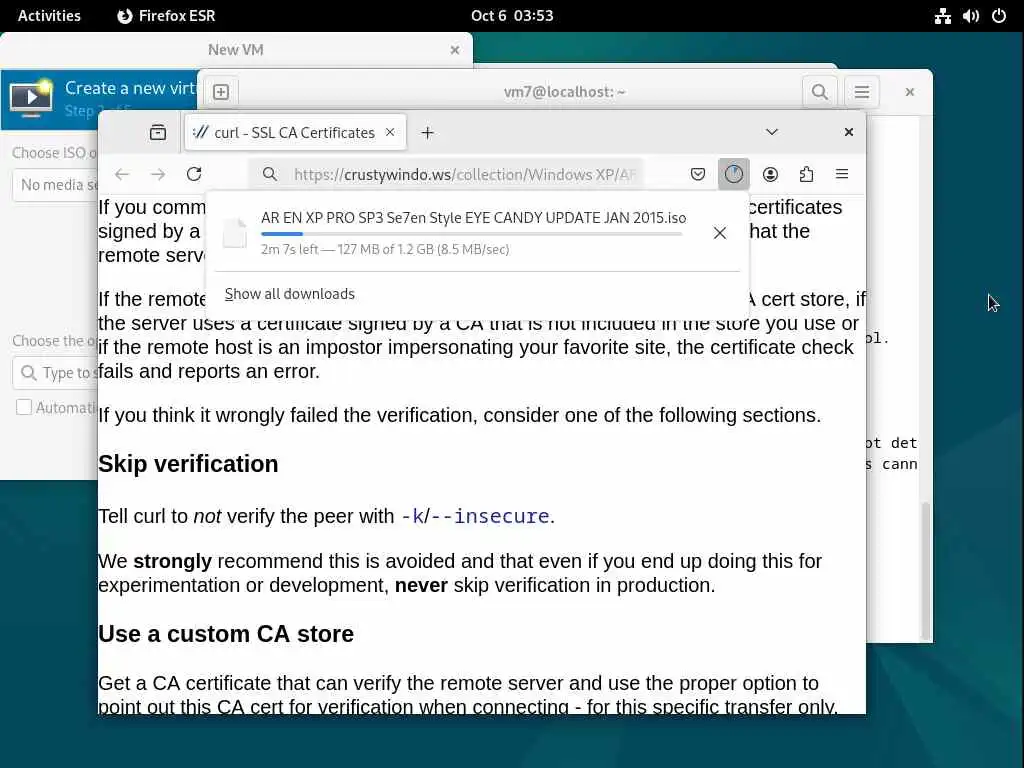
Task: Close the curl - SSL CA Certificates tab
Action: point(390,132)
